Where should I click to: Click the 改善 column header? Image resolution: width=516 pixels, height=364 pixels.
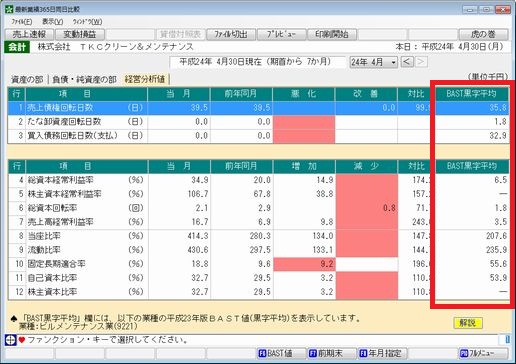366,94
